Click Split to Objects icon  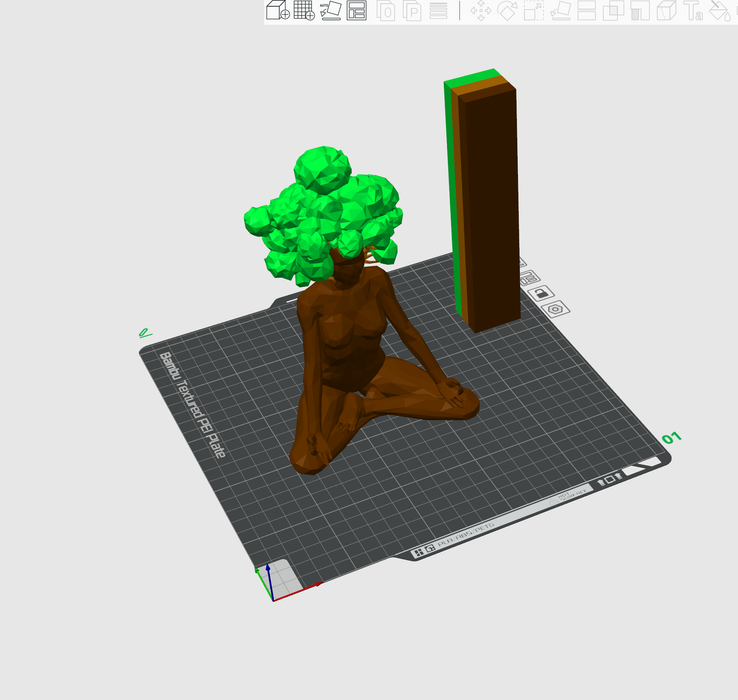click(x=386, y=11)
